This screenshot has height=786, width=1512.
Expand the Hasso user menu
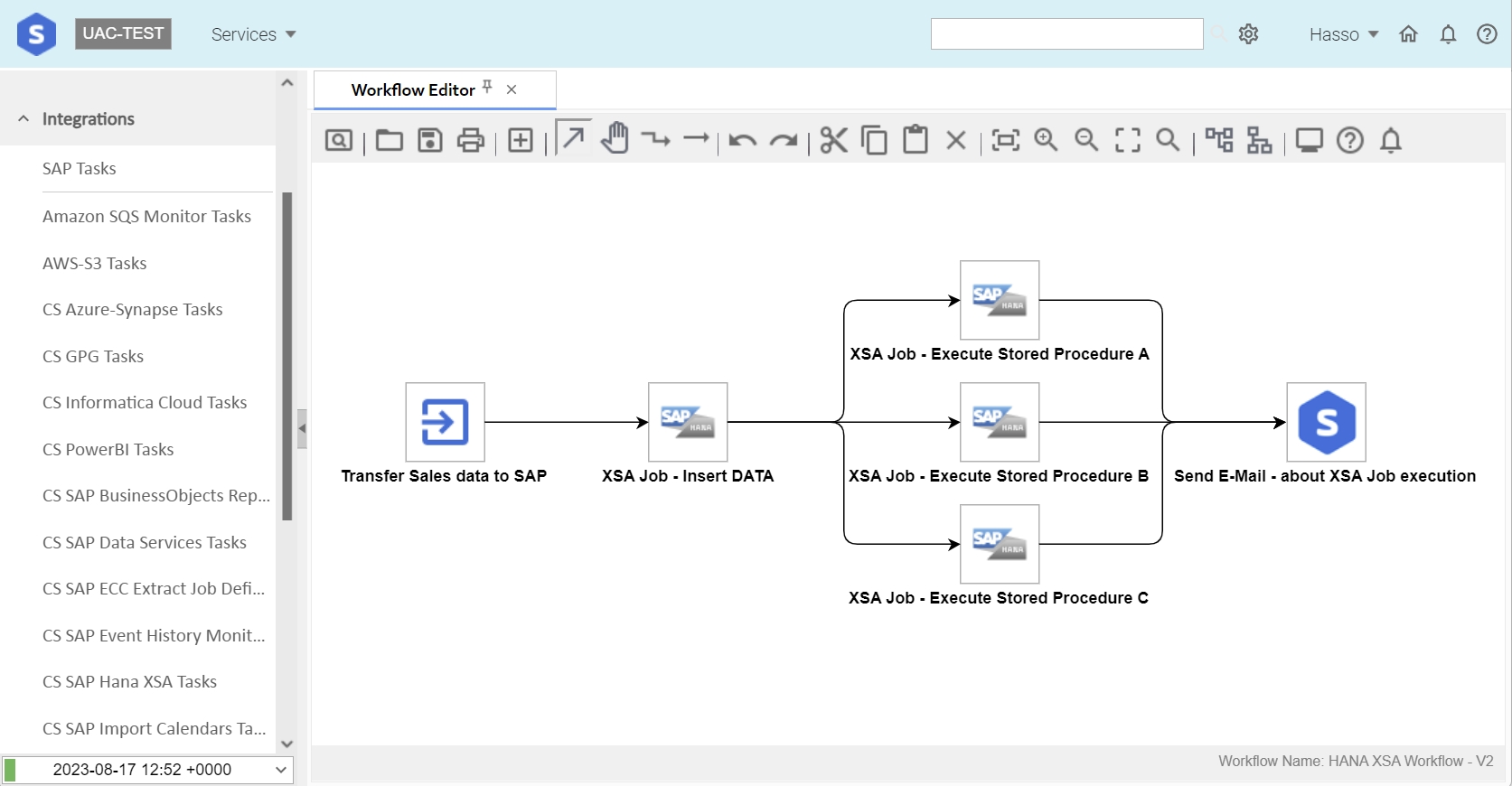pyautogui.click(x=1344, y=34)
